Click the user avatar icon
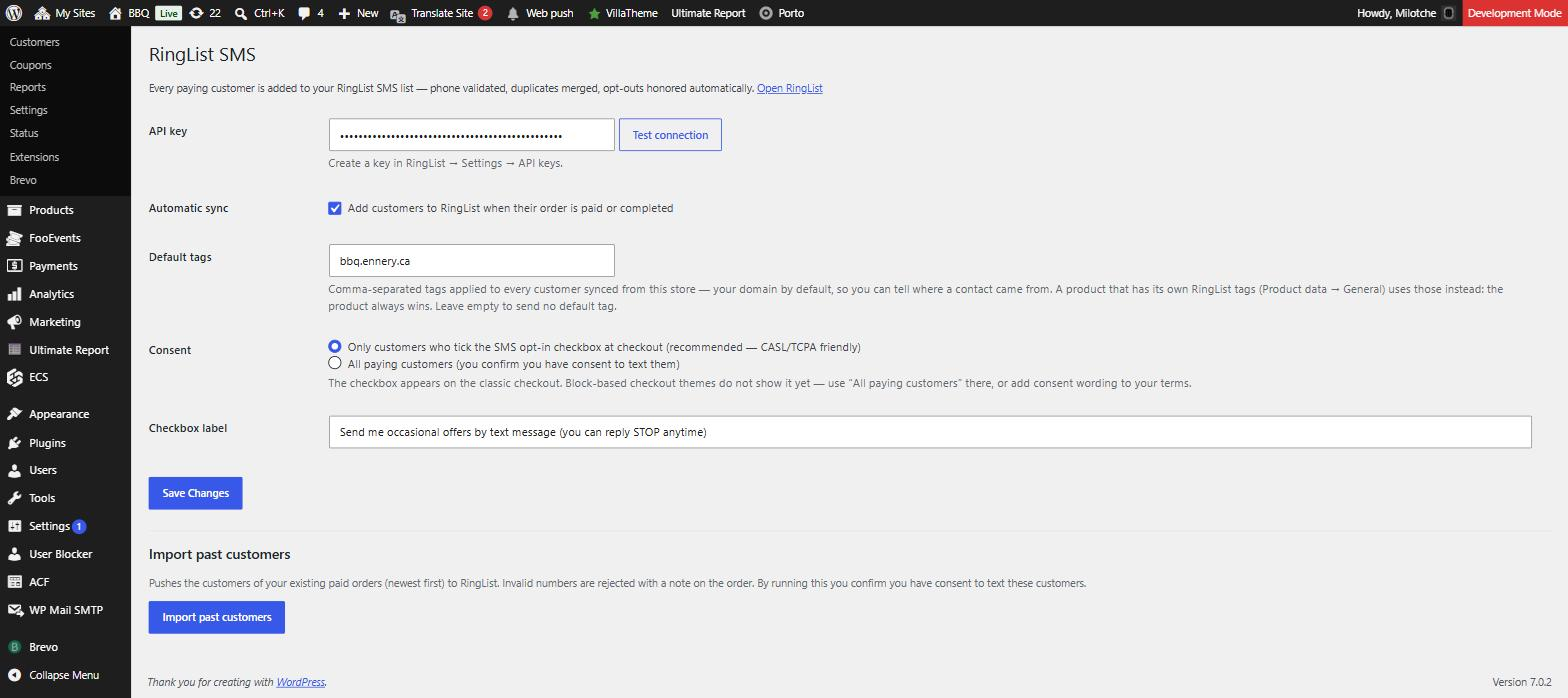Screen dimensions: 1568x698 (1448, 13)
